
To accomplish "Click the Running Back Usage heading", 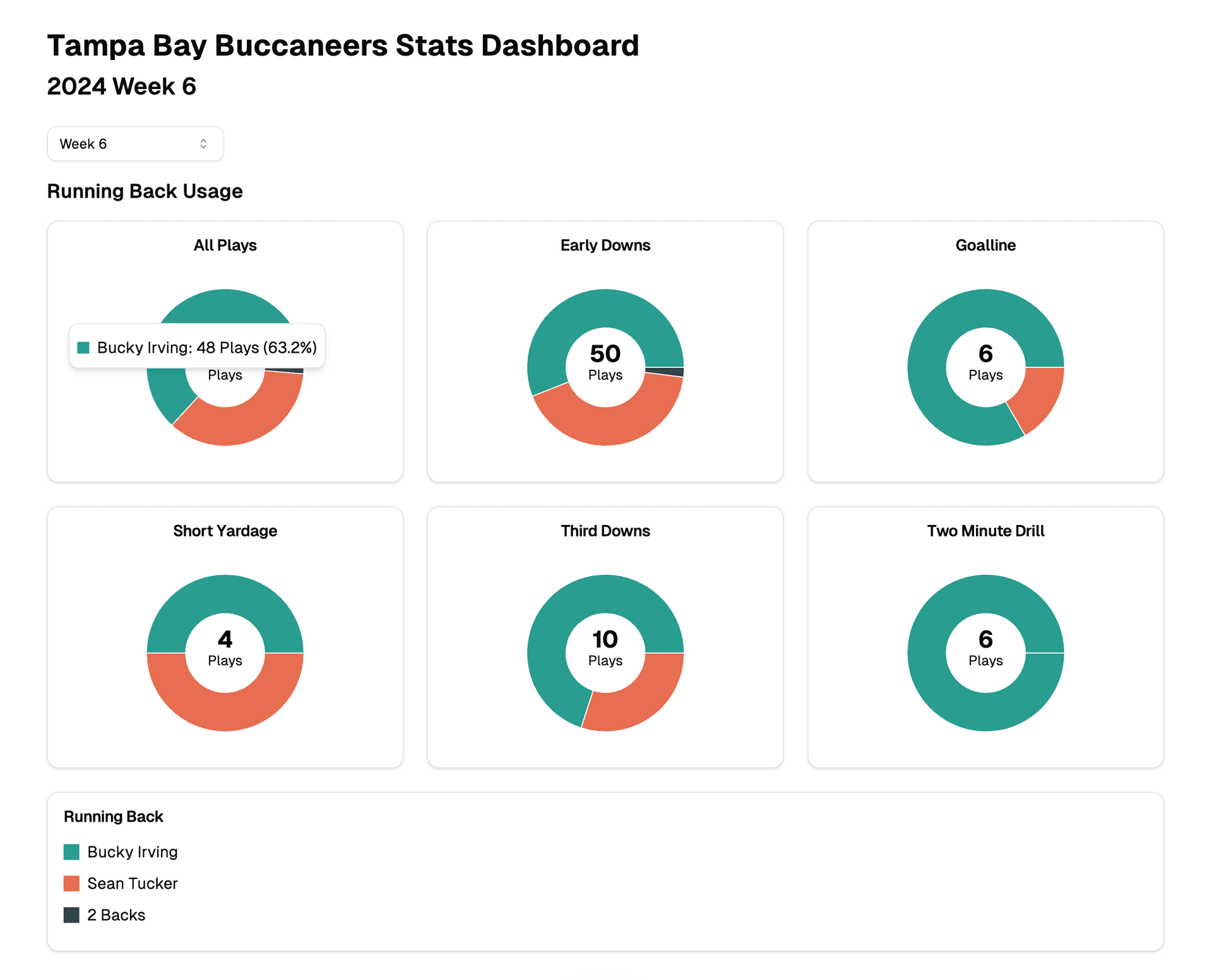I will click(145, 191).
